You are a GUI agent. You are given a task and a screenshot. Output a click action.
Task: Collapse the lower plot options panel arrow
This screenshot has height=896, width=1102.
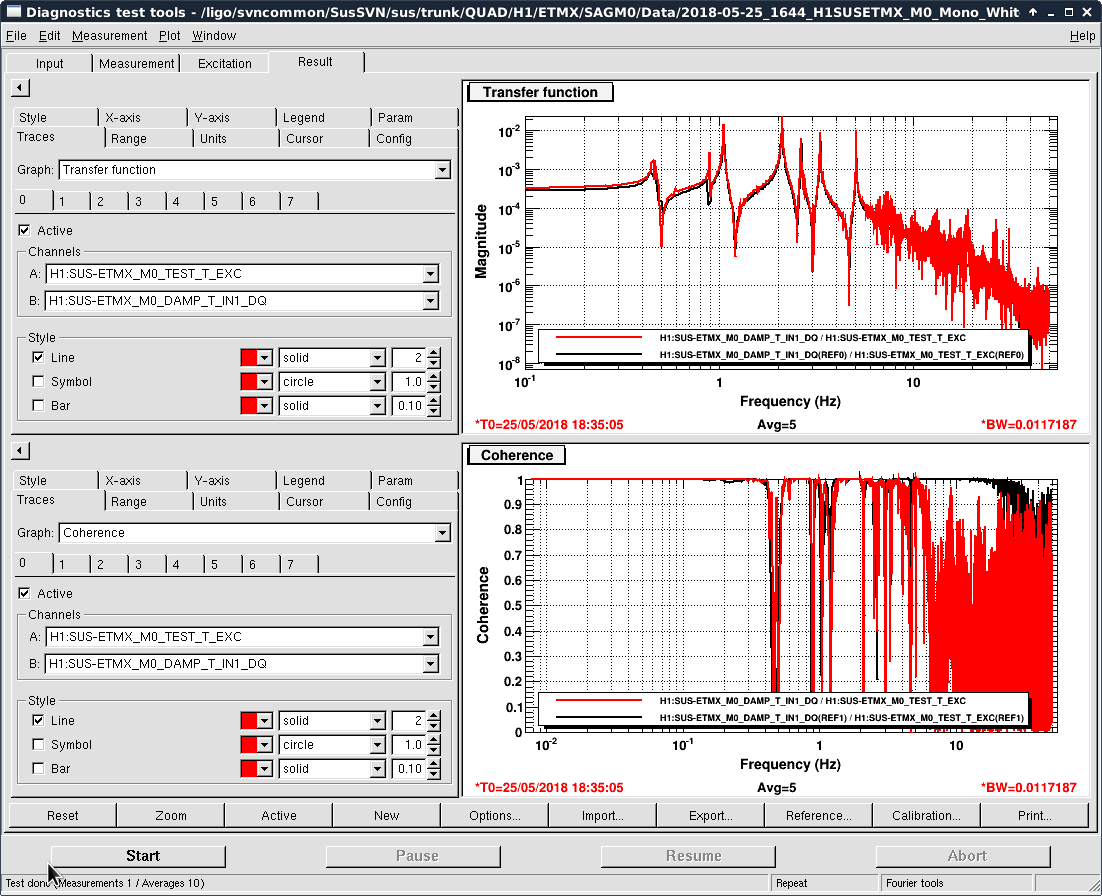20,451
